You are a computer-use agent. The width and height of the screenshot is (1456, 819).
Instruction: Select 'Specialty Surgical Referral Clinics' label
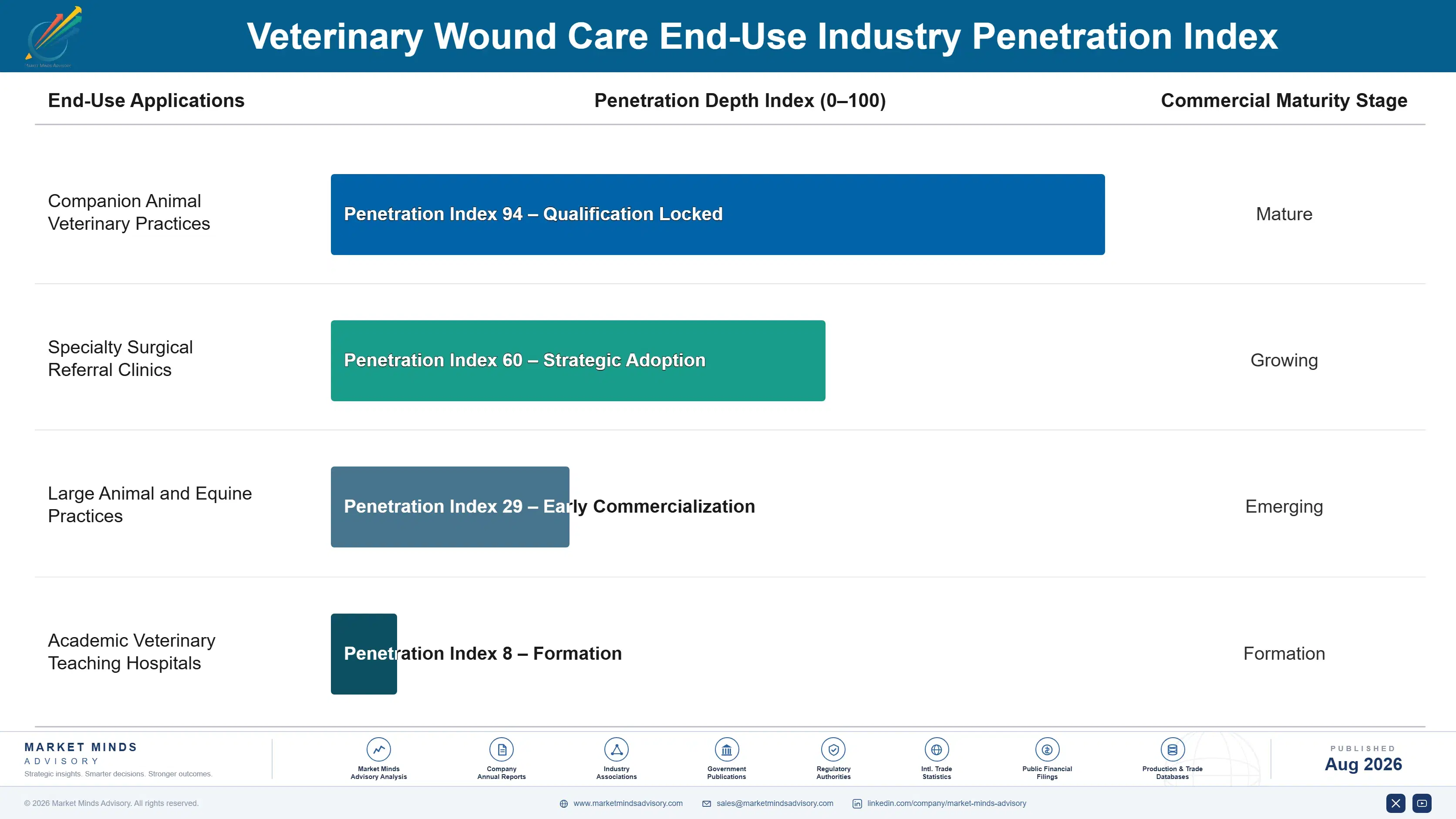[121, 358]
